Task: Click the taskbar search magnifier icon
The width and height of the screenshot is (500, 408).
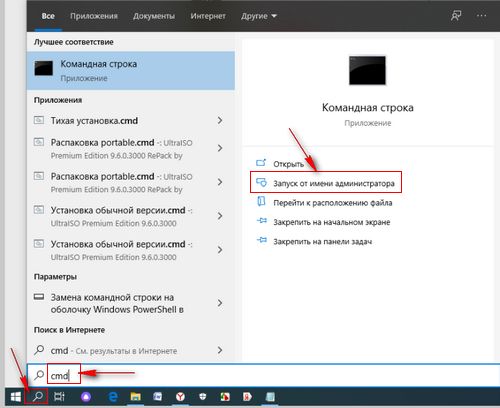Action: pos(38,396)
